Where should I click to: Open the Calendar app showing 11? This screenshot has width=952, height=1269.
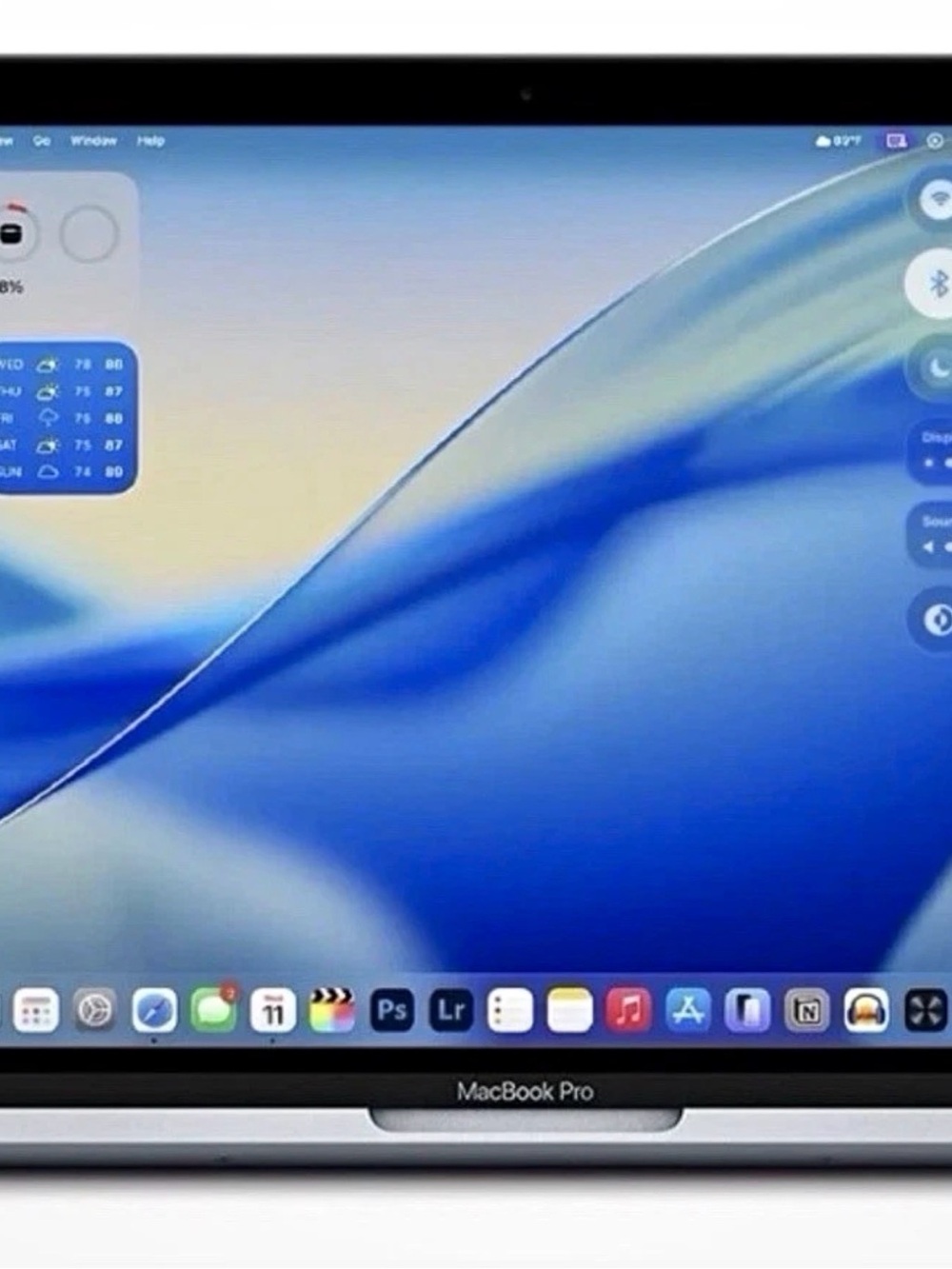(273, 1010)
